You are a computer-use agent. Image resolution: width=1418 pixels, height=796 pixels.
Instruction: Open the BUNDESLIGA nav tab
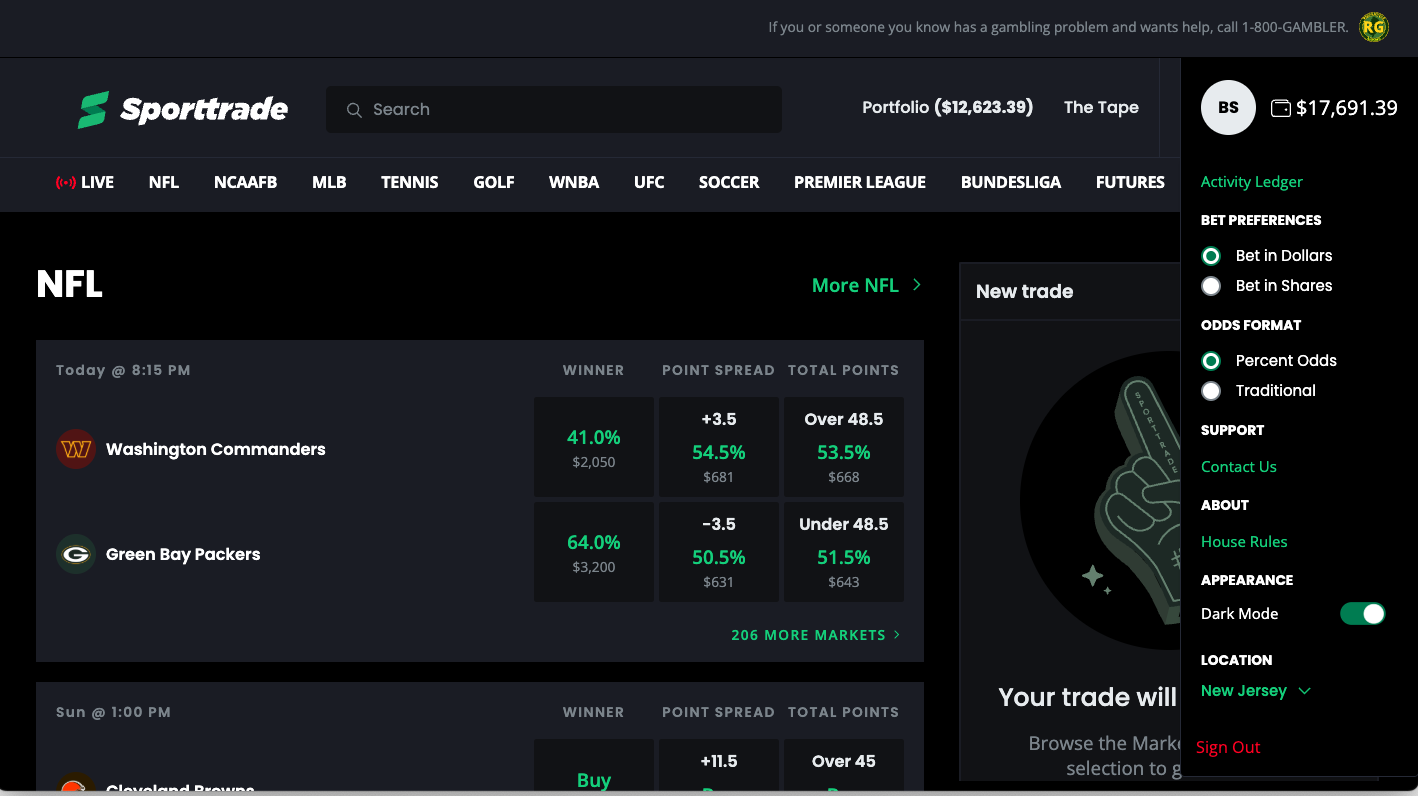1011,183
